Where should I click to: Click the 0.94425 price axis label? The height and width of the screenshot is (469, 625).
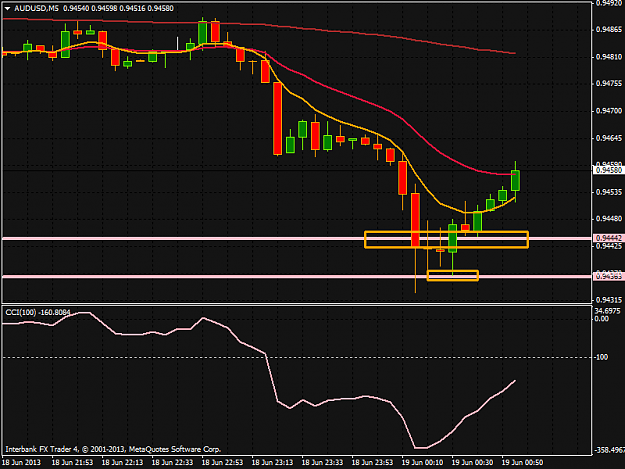click(x=609, y=246)
